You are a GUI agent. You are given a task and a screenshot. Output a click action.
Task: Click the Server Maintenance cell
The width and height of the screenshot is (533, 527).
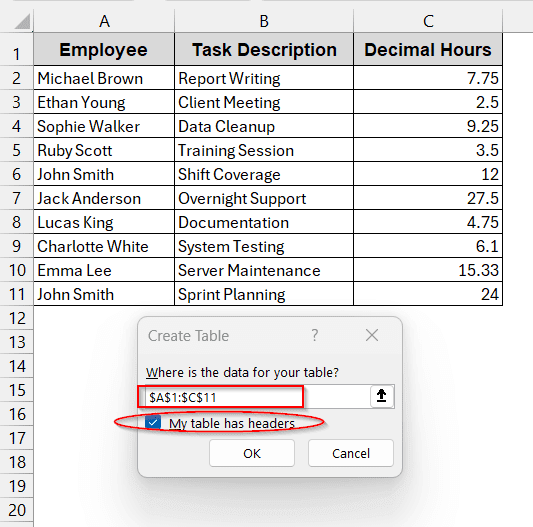(x=264, y=270)
